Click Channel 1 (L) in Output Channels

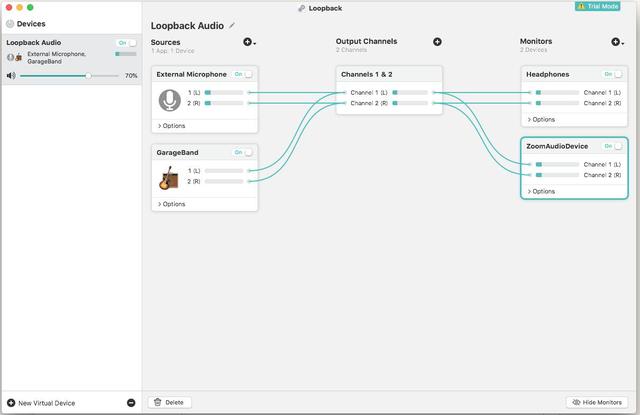(369, 93)
